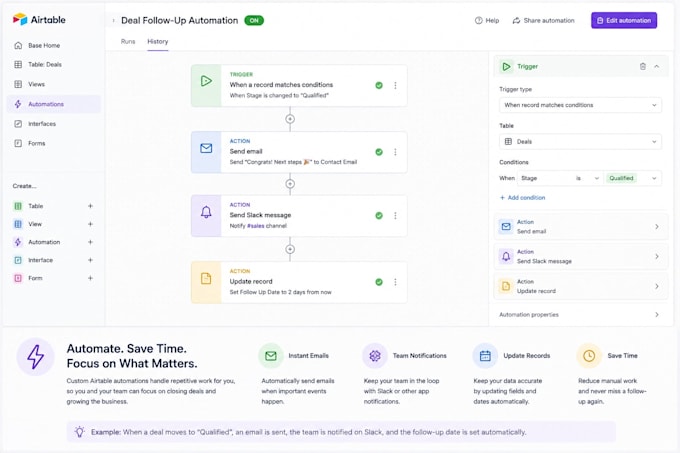Click plus next to Create Interface

(x=90, y=260)
